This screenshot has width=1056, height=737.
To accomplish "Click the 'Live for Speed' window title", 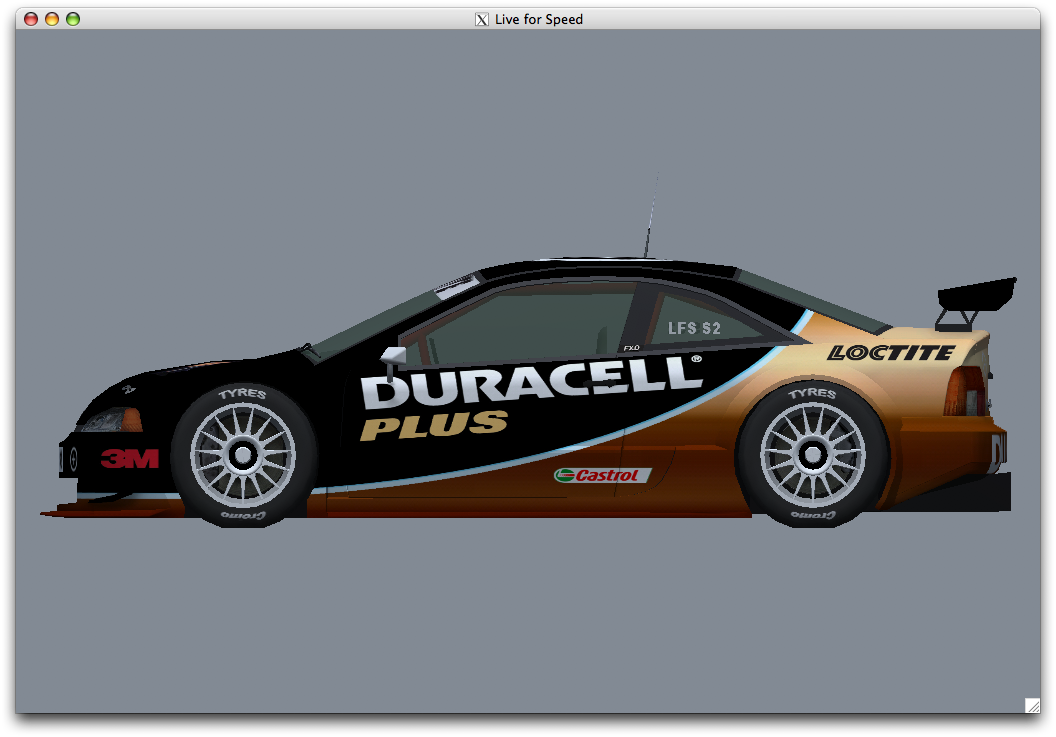I will pyautogui.click(x=539, y=20).
